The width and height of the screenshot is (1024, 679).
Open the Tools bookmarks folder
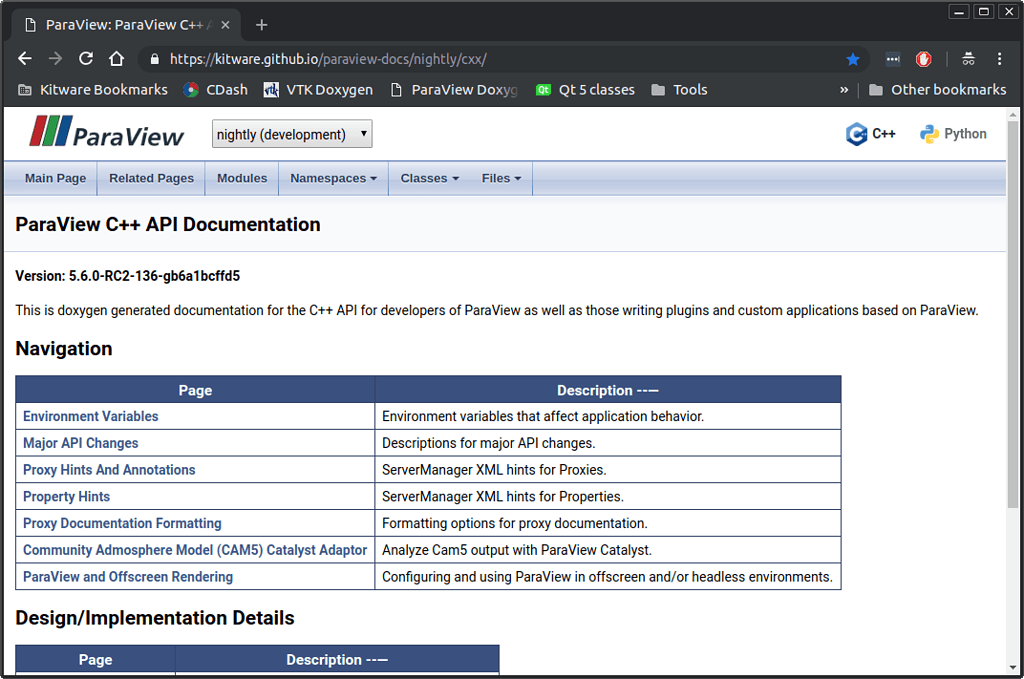point(679,90)
